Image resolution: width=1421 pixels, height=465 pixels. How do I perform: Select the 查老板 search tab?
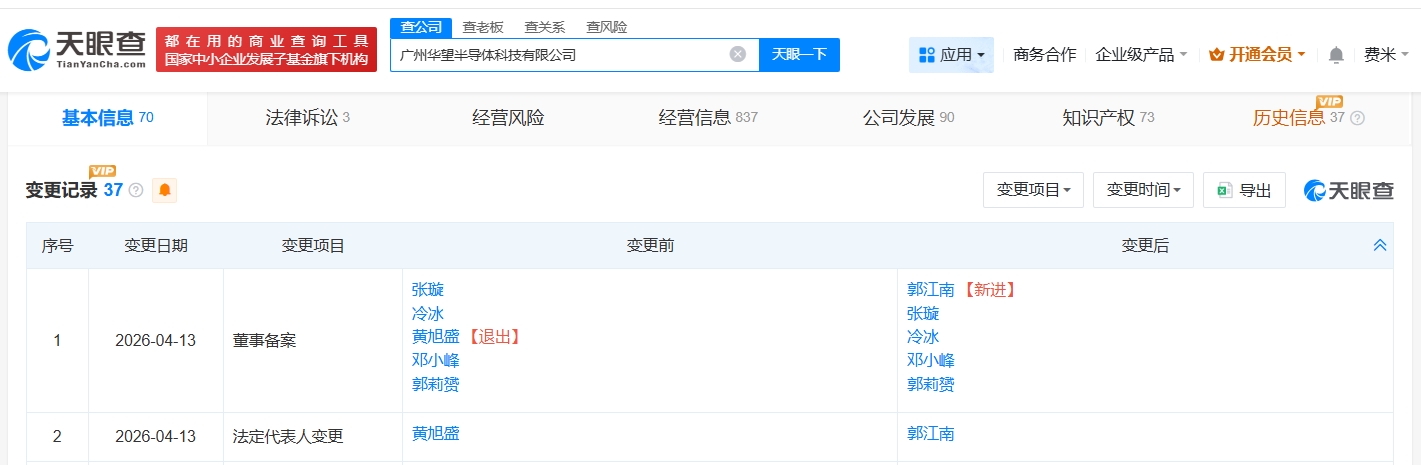(483, 27)
